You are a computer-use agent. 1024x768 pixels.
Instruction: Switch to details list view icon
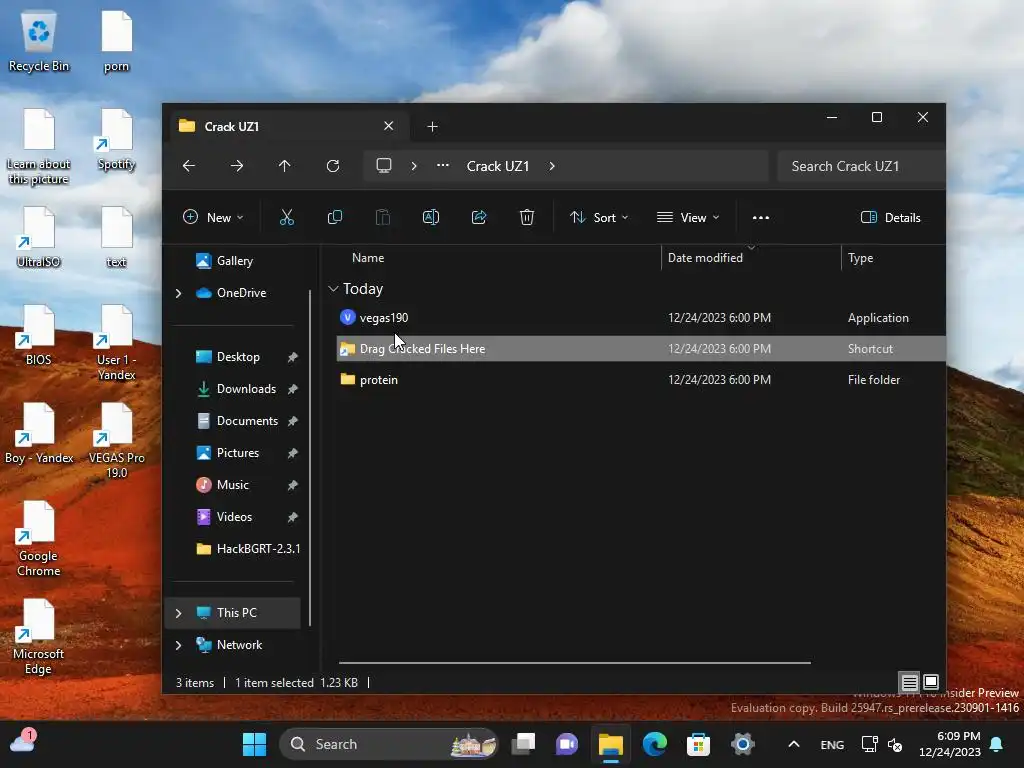[909, 683]
